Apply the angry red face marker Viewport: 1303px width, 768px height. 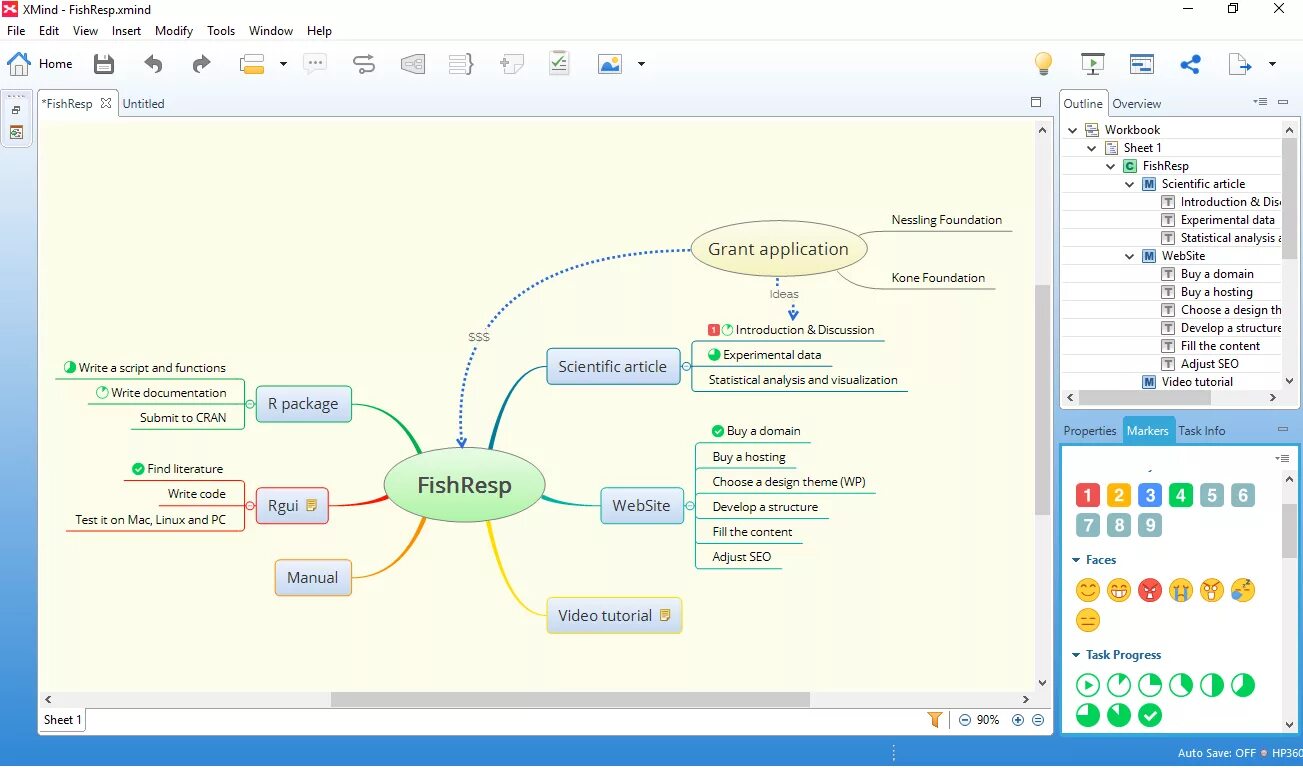(1150, 590)
